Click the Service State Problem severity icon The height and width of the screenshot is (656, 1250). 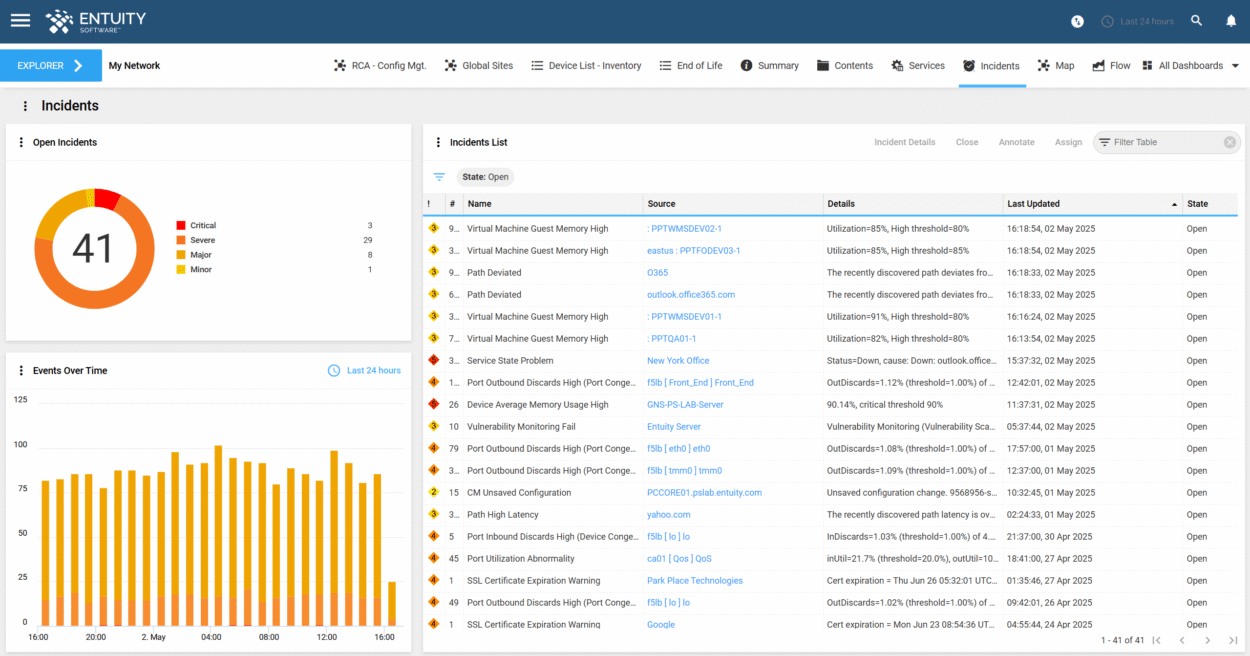pos(433,360)
